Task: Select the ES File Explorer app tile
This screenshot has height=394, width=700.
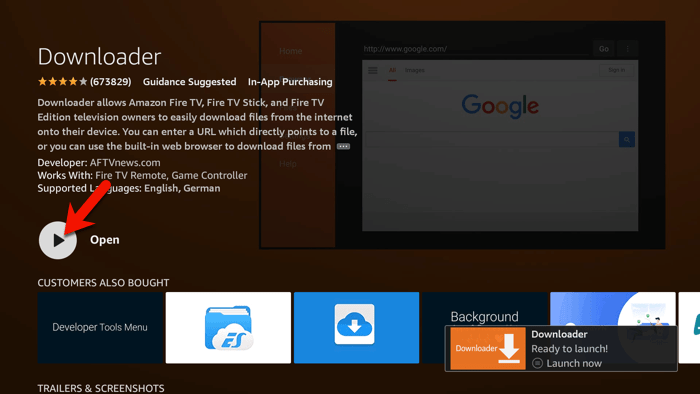Action: (228, 328)
